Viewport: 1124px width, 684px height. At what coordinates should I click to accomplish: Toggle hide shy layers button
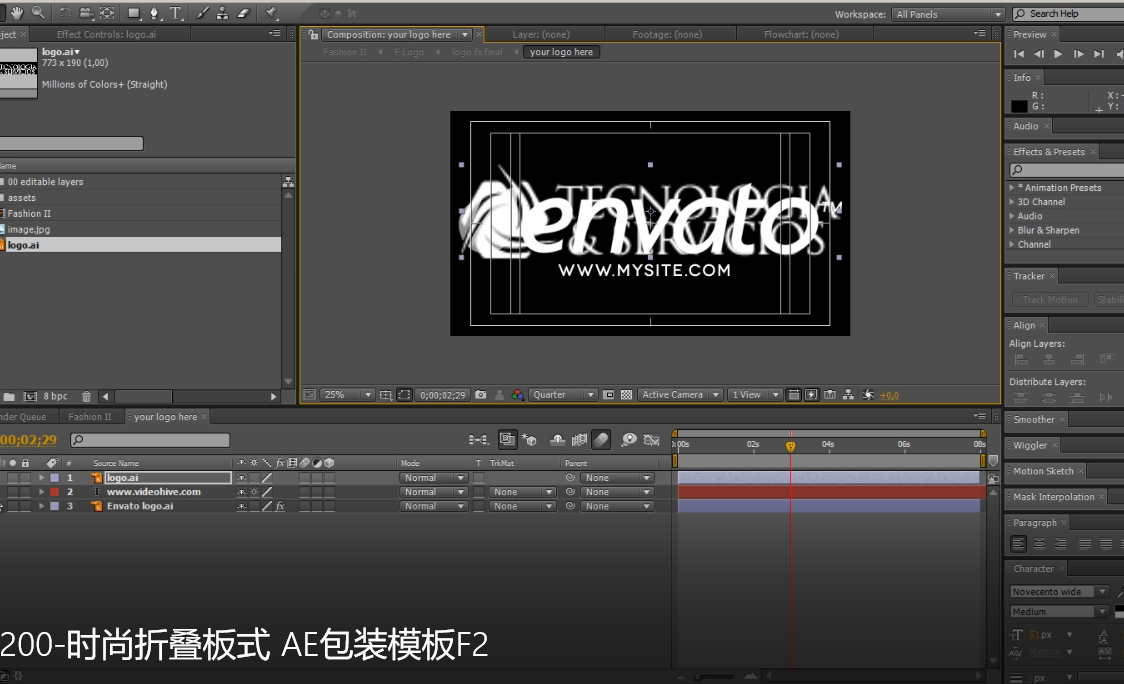click(x=557, y=440)
